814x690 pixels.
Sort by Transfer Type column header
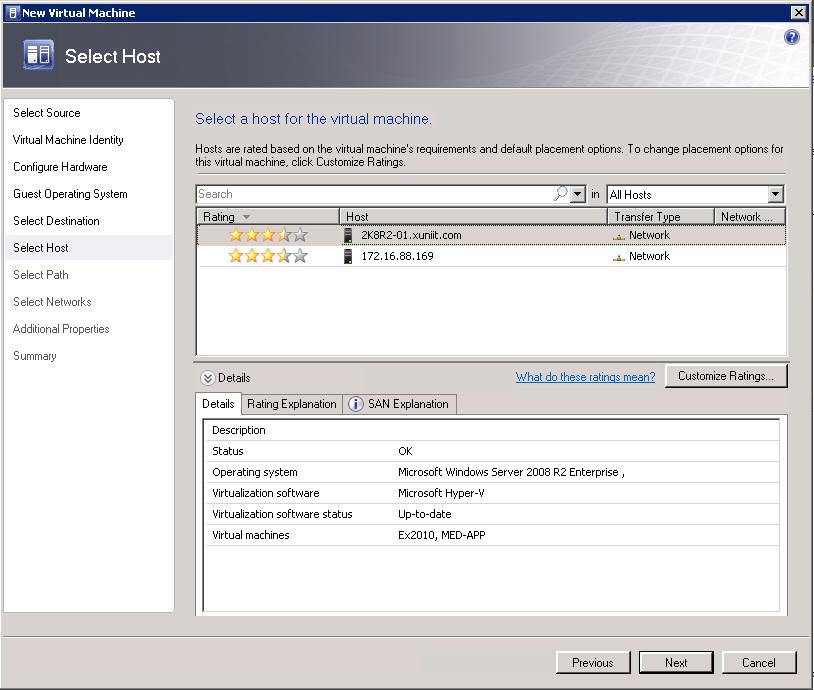[x=660, y=217]
